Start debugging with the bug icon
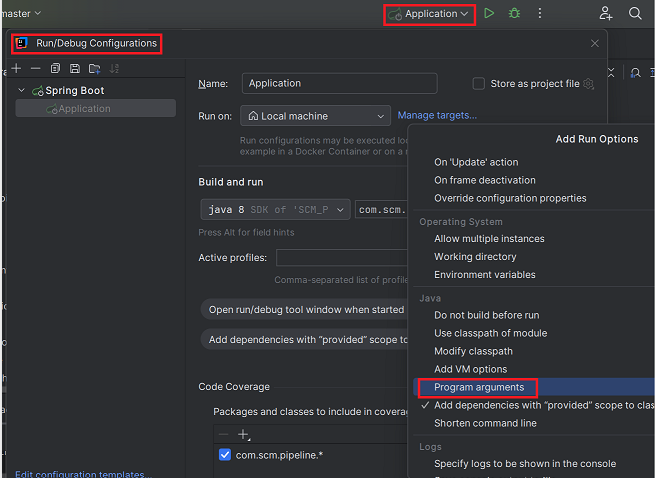Image resolution: width=655 pixels, height=478 pixels. pyautogui.click(x=514, y=13)
